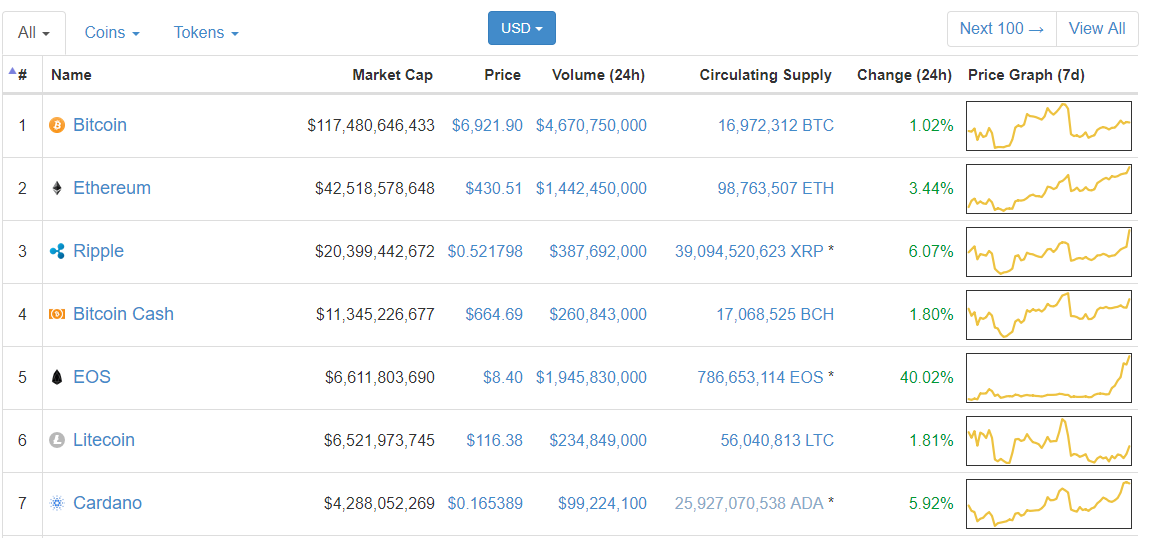The image size is (1174, 538).
Task: Click Bitcoin volume $4,670,750,000
Action: pyautogui.click(x=591, y=126)
